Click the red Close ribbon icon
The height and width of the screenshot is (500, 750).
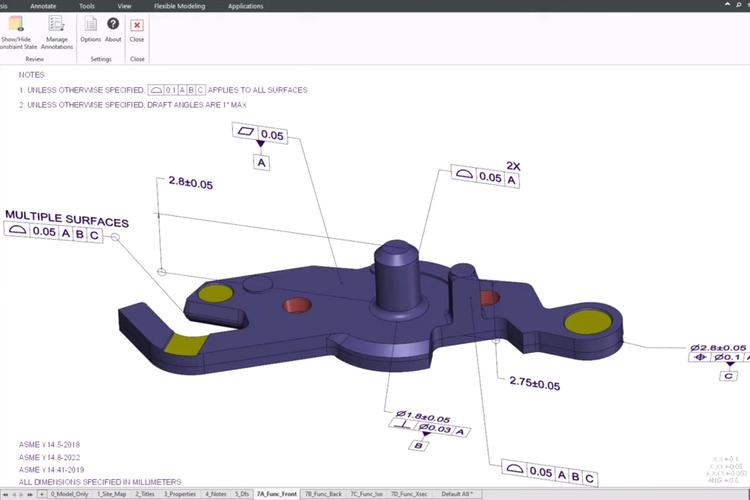(137, 25)
